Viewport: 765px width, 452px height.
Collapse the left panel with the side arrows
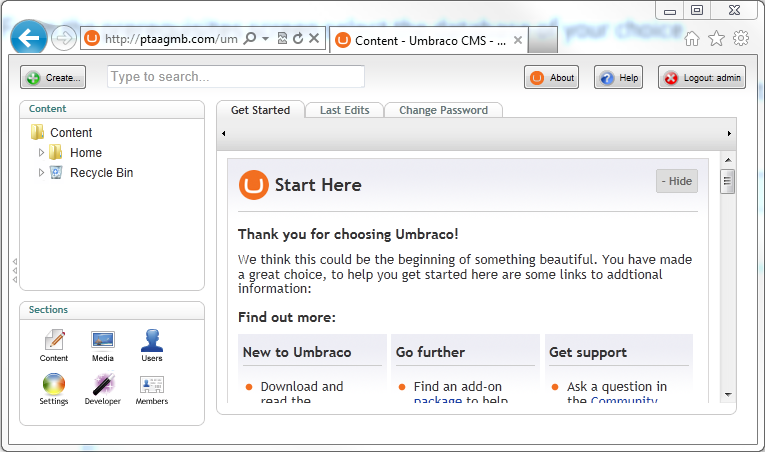click(x=15, y=270)
